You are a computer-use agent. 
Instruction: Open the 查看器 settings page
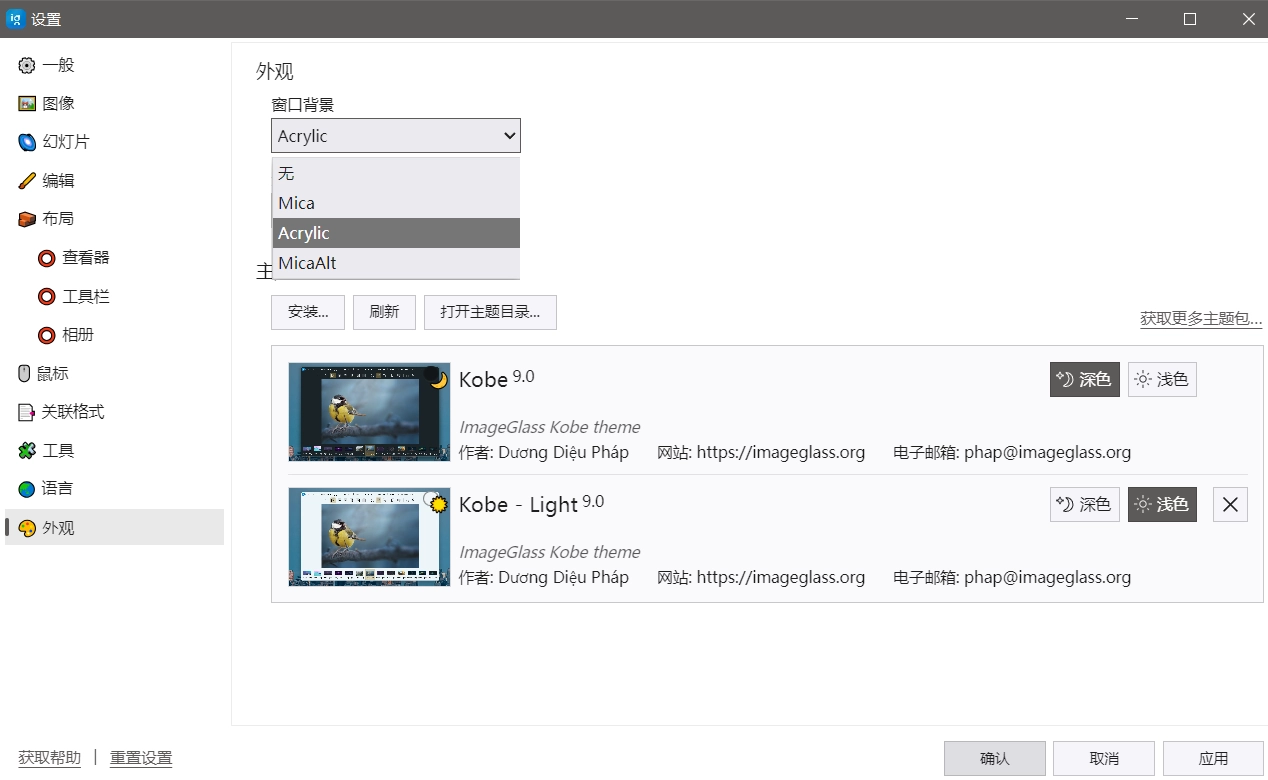click(x=85, y=258)
